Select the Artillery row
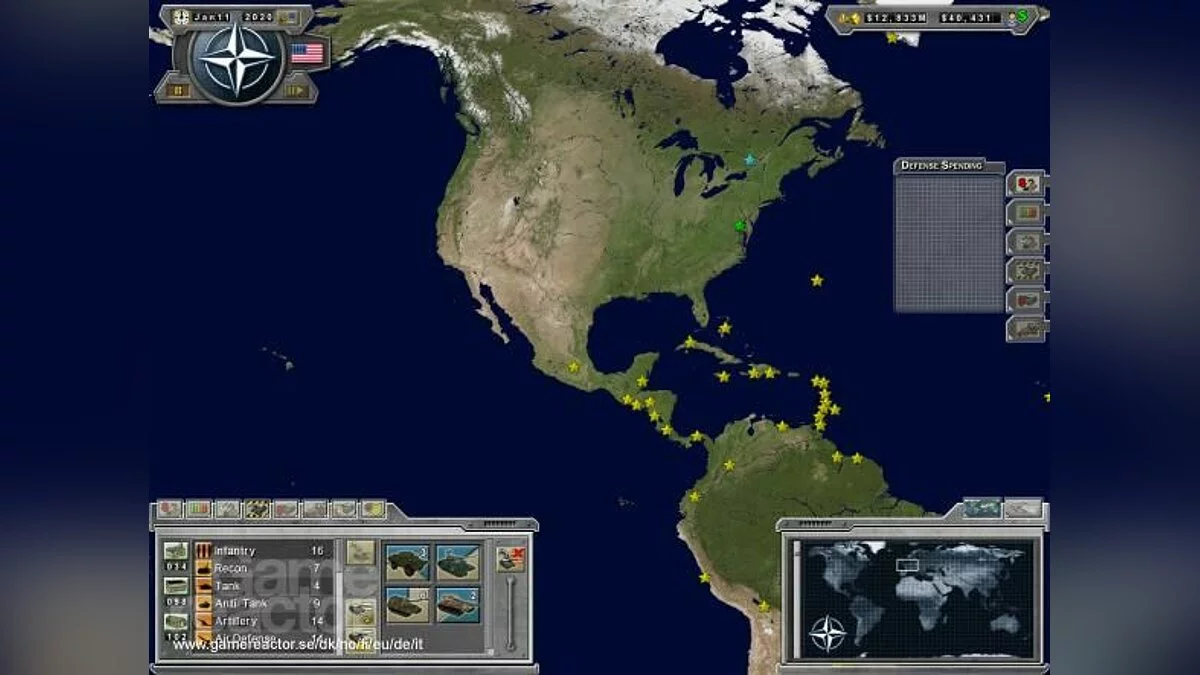 (x=264, y=621)
